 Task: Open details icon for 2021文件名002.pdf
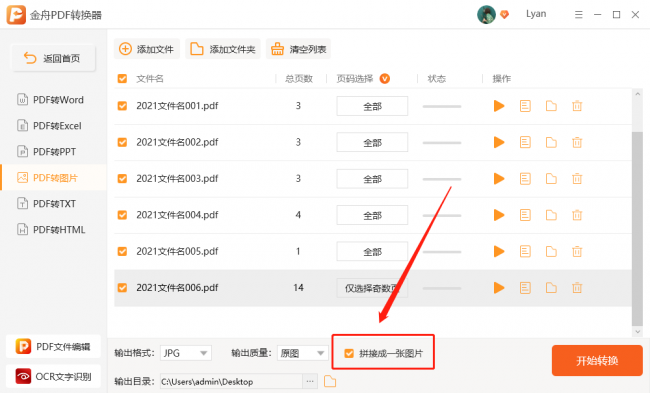525,143
